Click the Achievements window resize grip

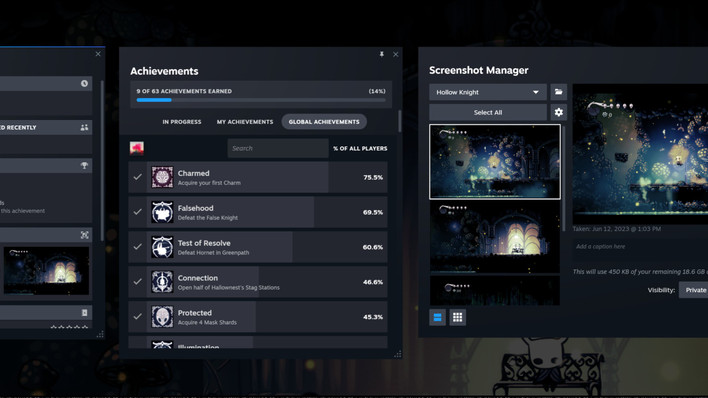pos(398,354)
